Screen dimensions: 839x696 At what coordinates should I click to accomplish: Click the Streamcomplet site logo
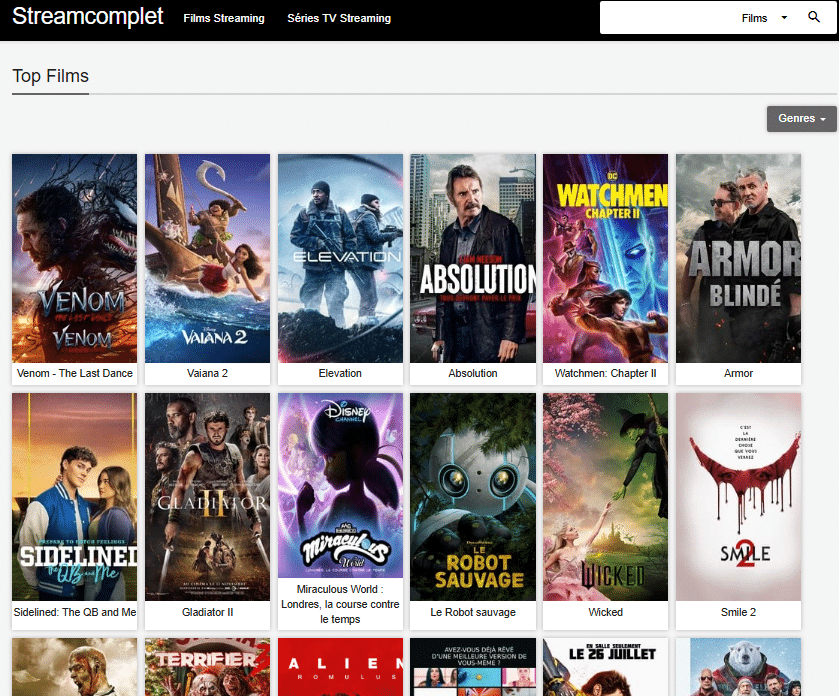[88, 17]
